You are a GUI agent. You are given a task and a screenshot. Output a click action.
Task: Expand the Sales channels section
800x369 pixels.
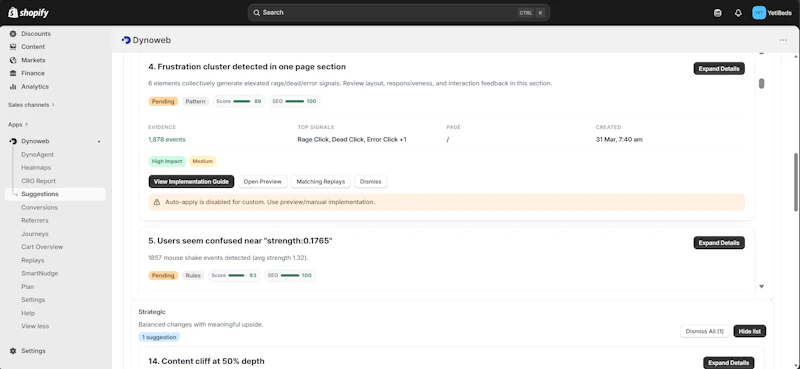click(31, 105)
